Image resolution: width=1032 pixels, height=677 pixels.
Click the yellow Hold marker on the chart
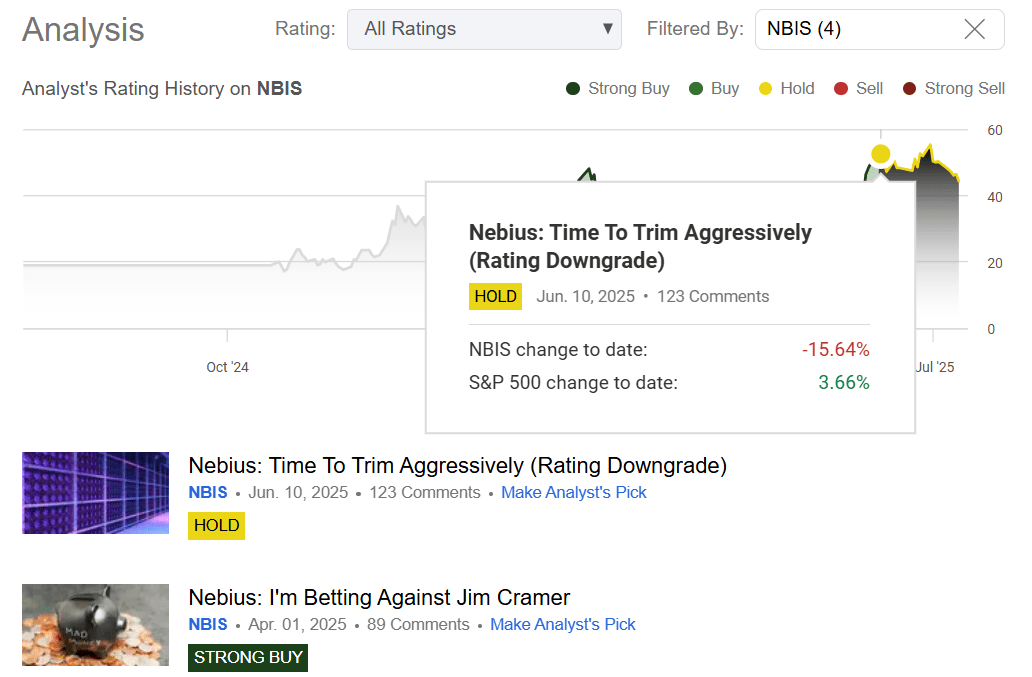click(880, 153)
